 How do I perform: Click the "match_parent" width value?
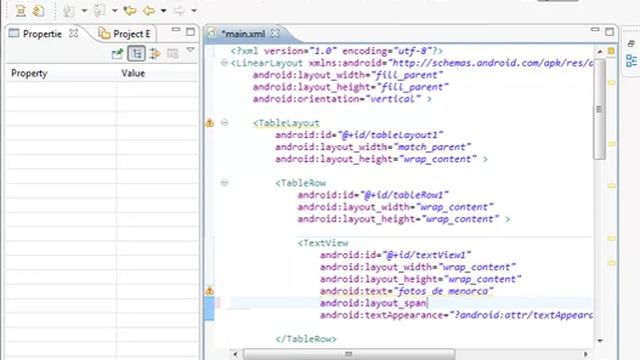click(431, 147)
